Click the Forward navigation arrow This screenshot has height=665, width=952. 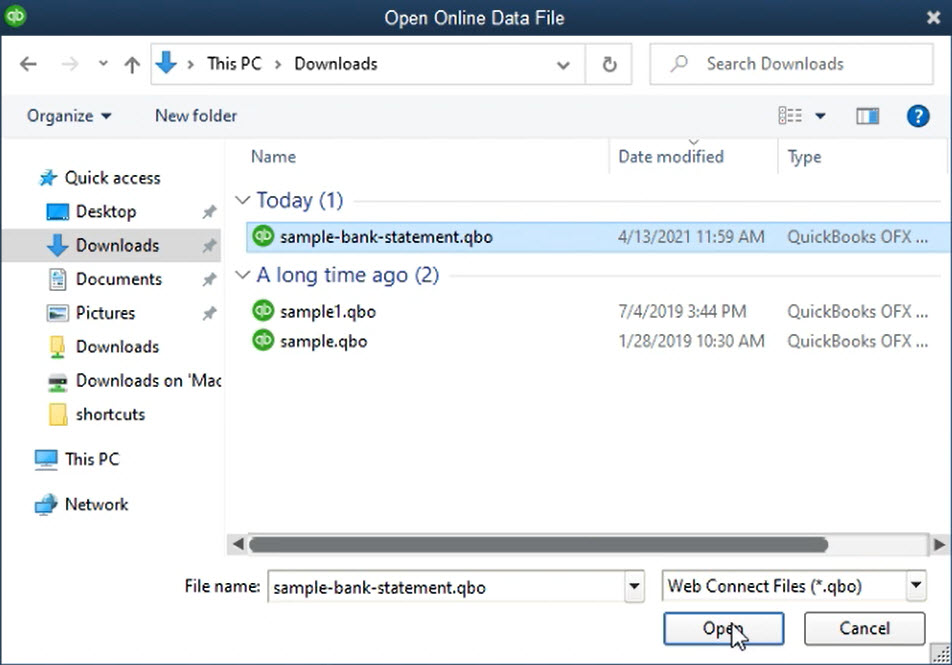pyautogui.click(x=70, y=64)
